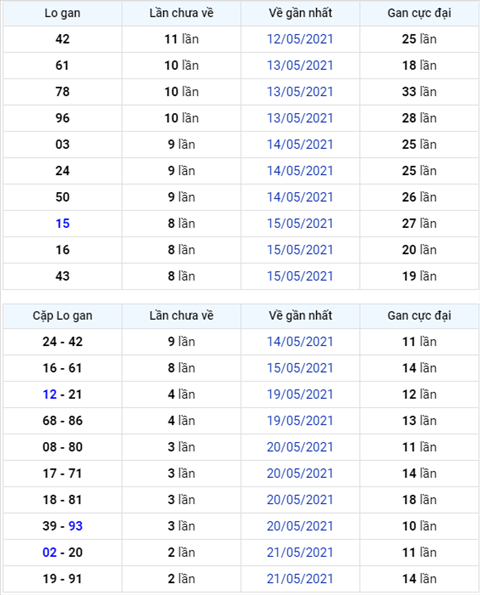Open date link in row 02 - 20

point(300,552)
